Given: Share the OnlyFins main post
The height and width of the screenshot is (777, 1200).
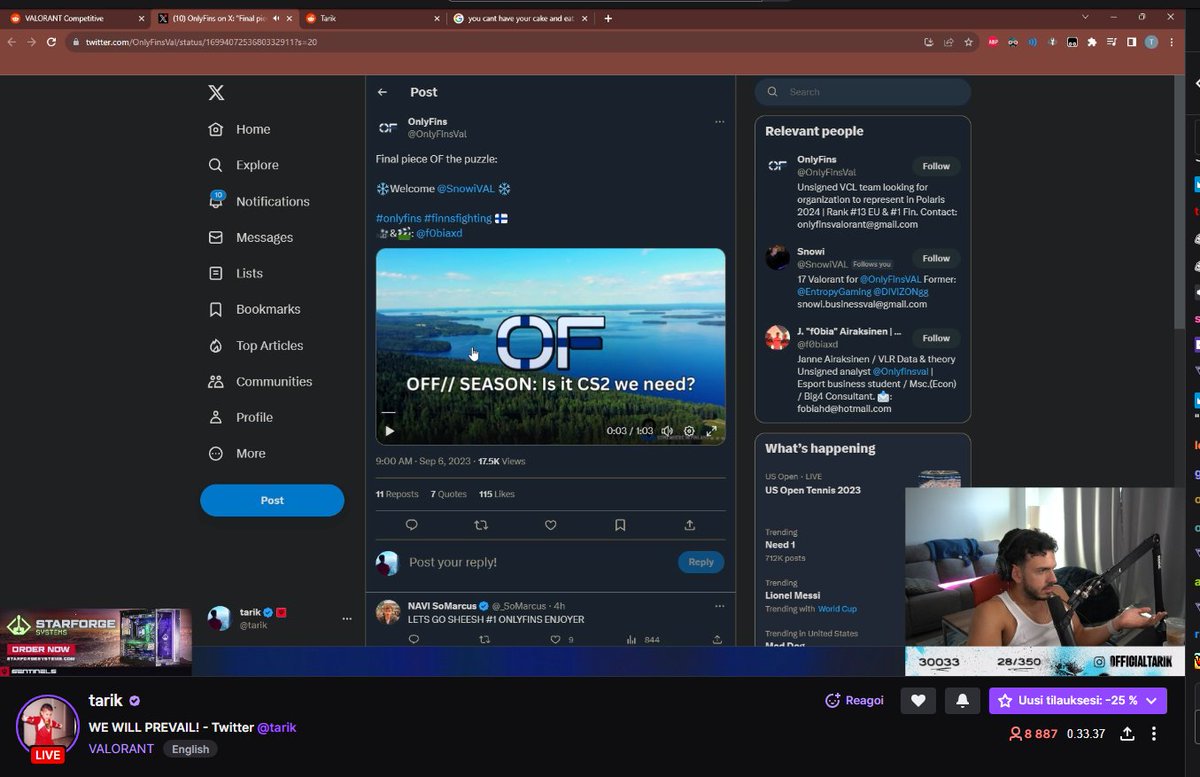Looking at the screenshot, I should point(689,525).
